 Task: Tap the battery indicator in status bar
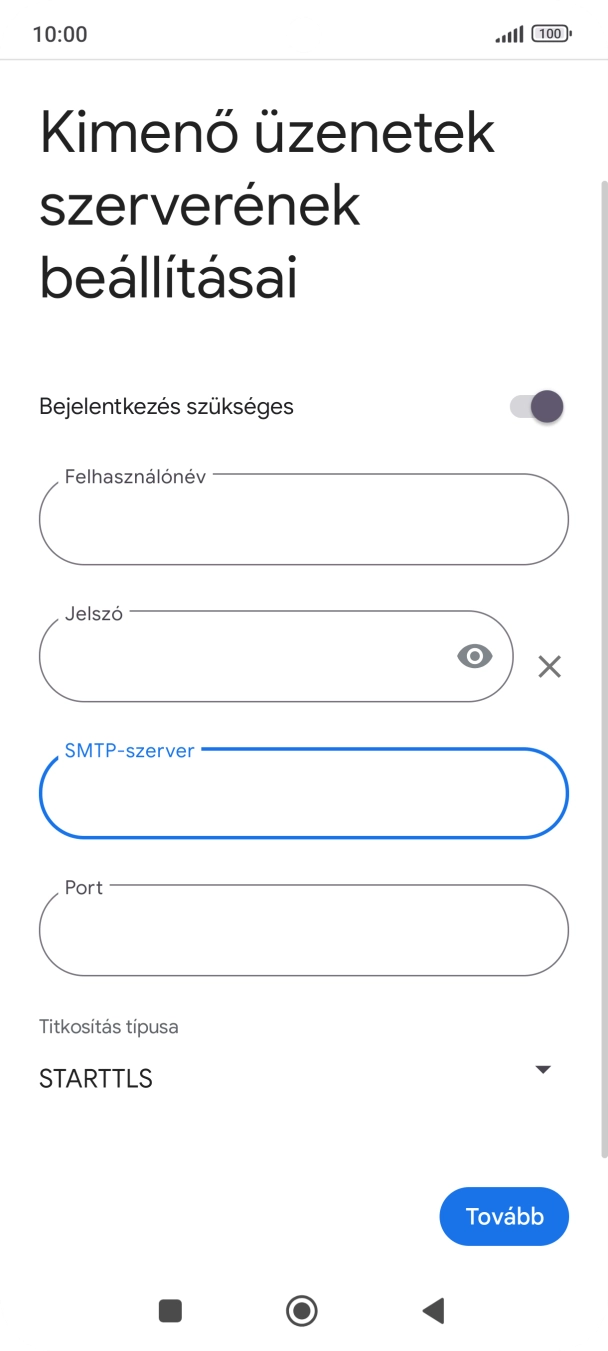[551, 34]
